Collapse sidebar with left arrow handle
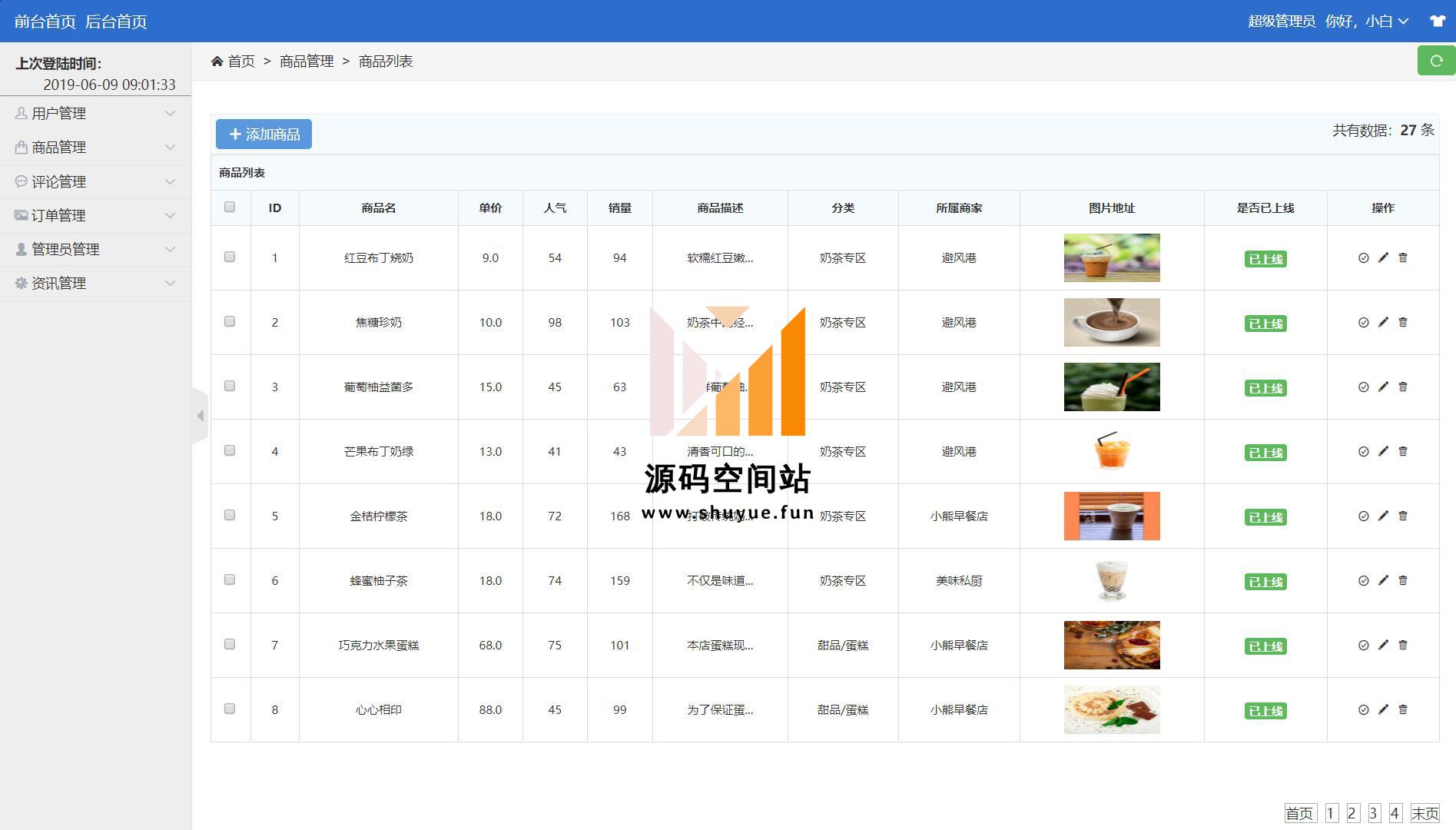 click(x=200, y=416)
